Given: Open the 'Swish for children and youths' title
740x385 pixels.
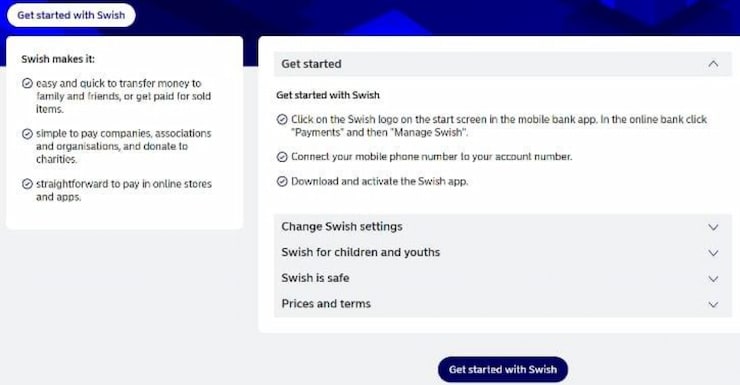Looking at the screenshot, I should 361,252.
